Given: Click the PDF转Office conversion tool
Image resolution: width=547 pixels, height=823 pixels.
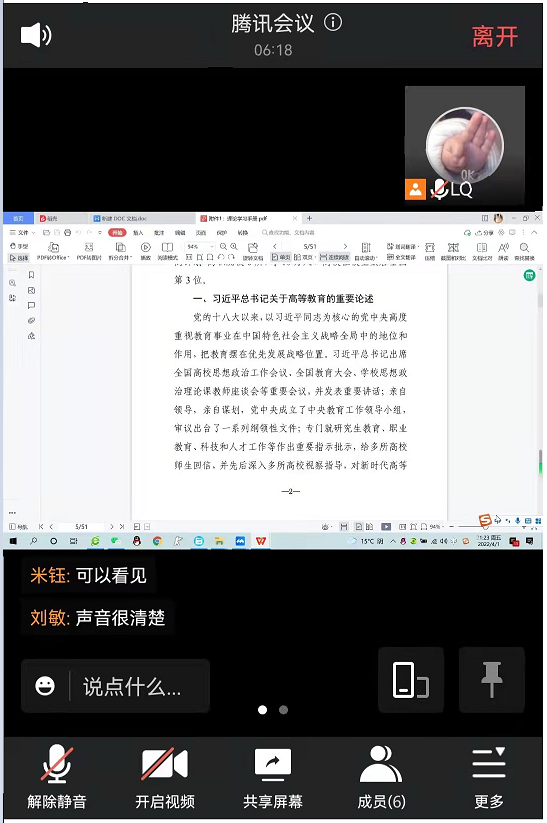Looking at the screenshot, I should tap(53, 251).
